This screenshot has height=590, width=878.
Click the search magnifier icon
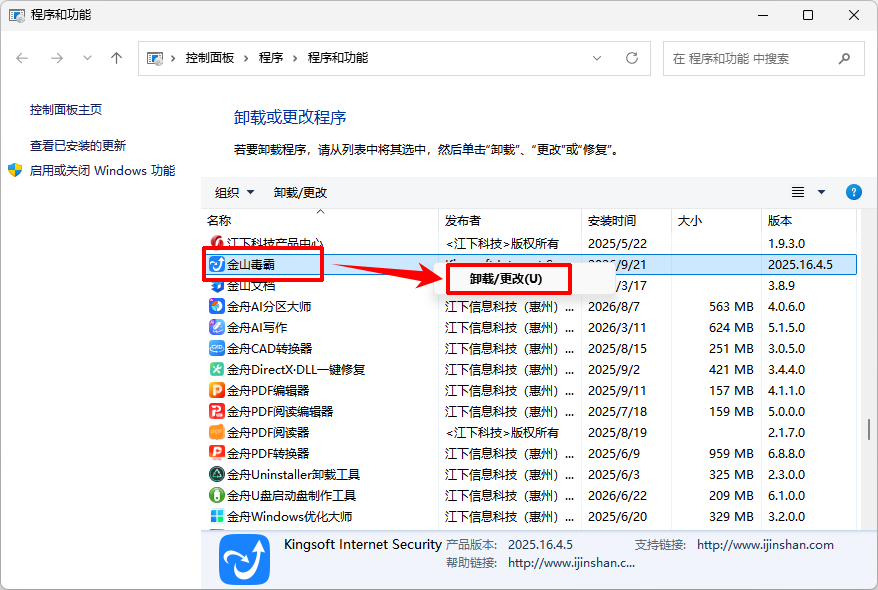844,58
